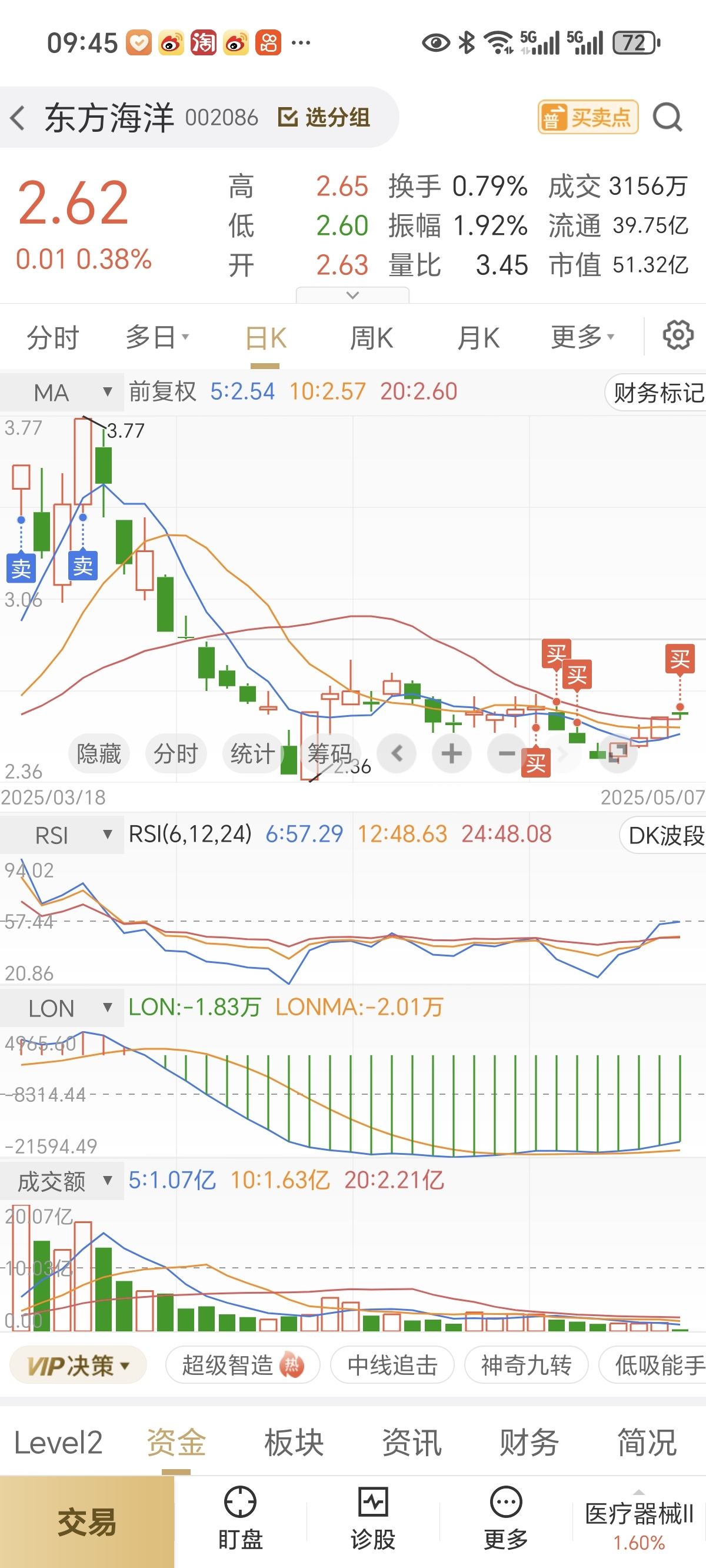Open the 成交额 turnover indicator dropdown
This screenshot has height=1568, width=706.
pyautogui.click(x=61, y=1181)
